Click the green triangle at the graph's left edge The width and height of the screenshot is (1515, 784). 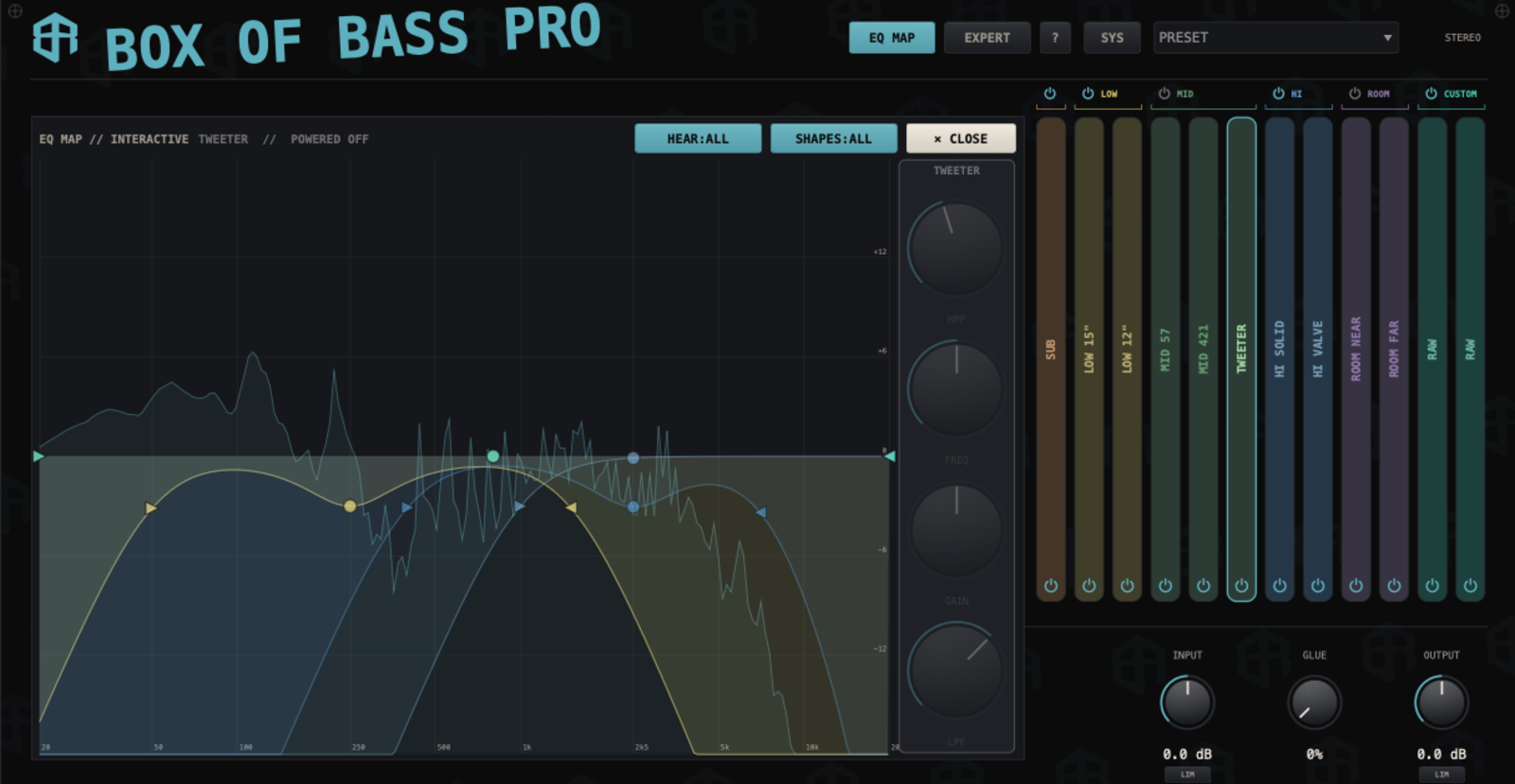(x=38, y=456)
